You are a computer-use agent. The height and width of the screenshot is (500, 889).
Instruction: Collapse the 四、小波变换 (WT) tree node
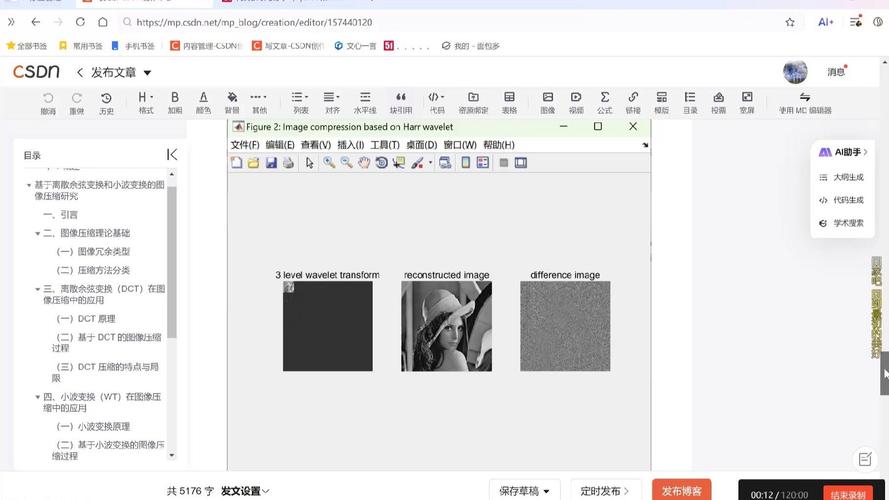(37, 397)
